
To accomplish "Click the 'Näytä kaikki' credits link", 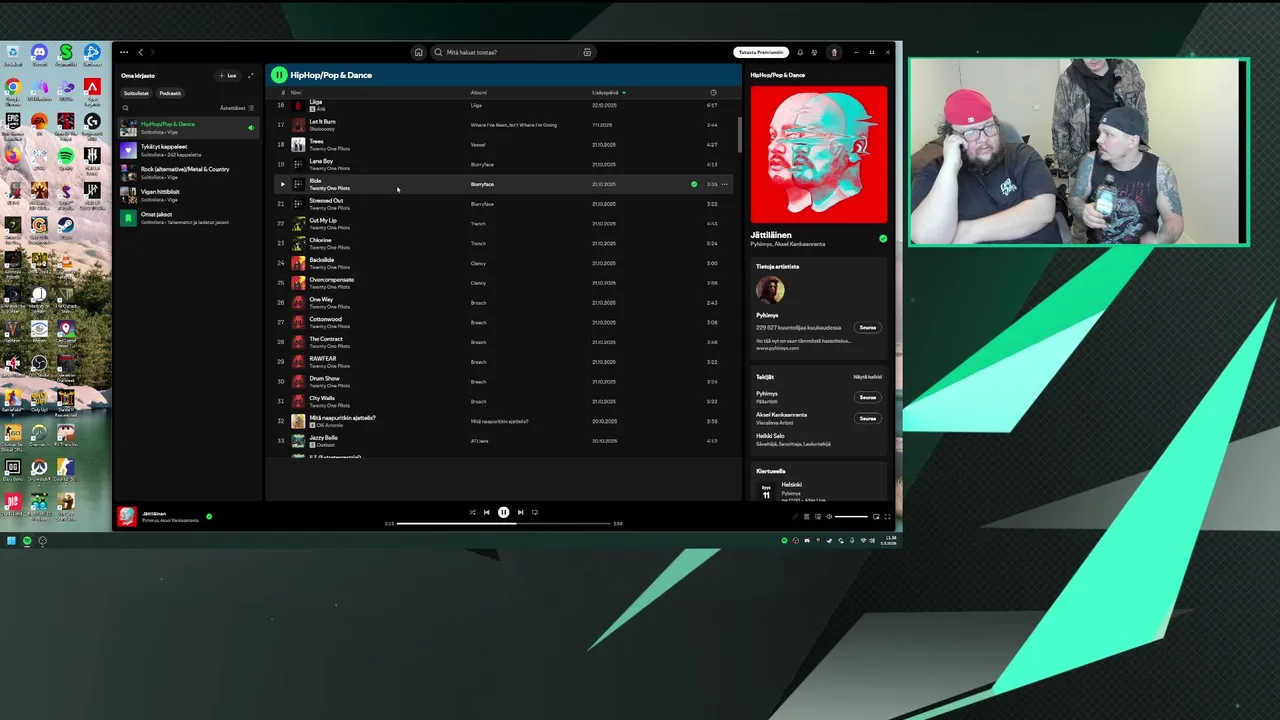I will point(868,377).
